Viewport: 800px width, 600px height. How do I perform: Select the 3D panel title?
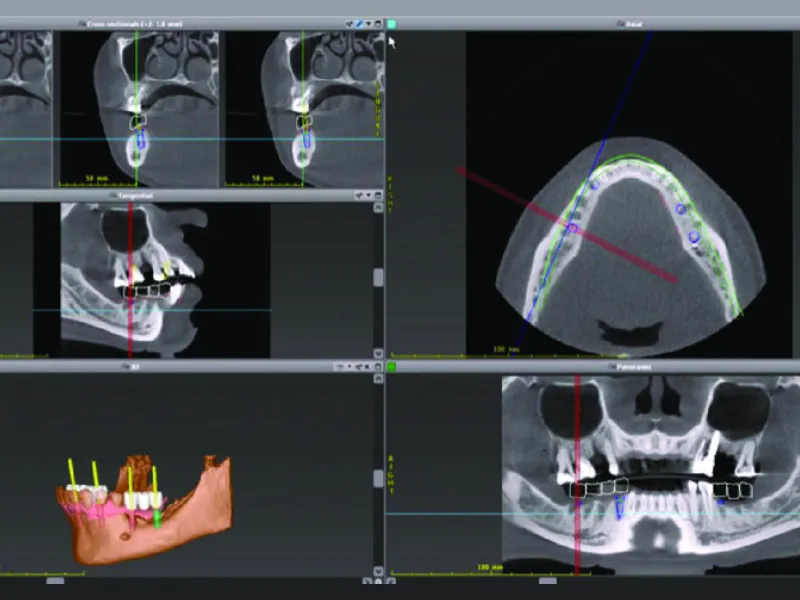tap(135, 367)
